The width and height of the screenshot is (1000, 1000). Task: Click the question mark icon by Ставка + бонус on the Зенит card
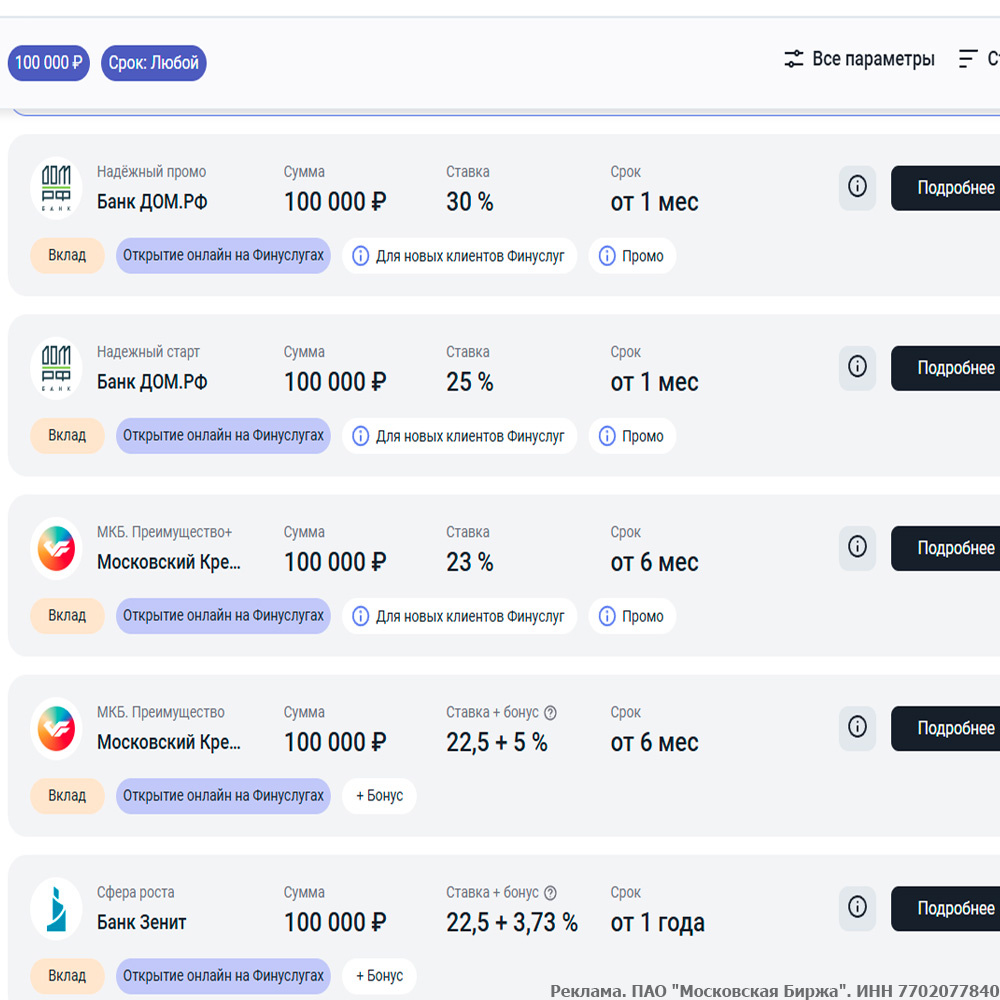click(x=550, y=893)
